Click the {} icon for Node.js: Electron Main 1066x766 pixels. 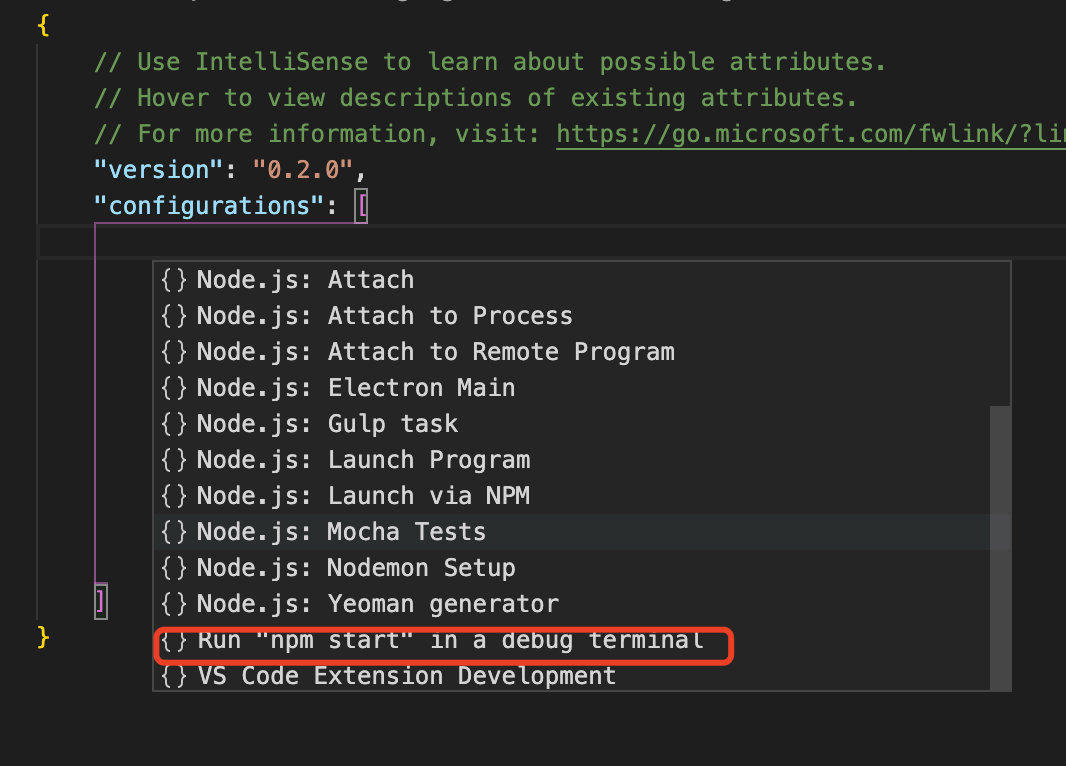172,387
